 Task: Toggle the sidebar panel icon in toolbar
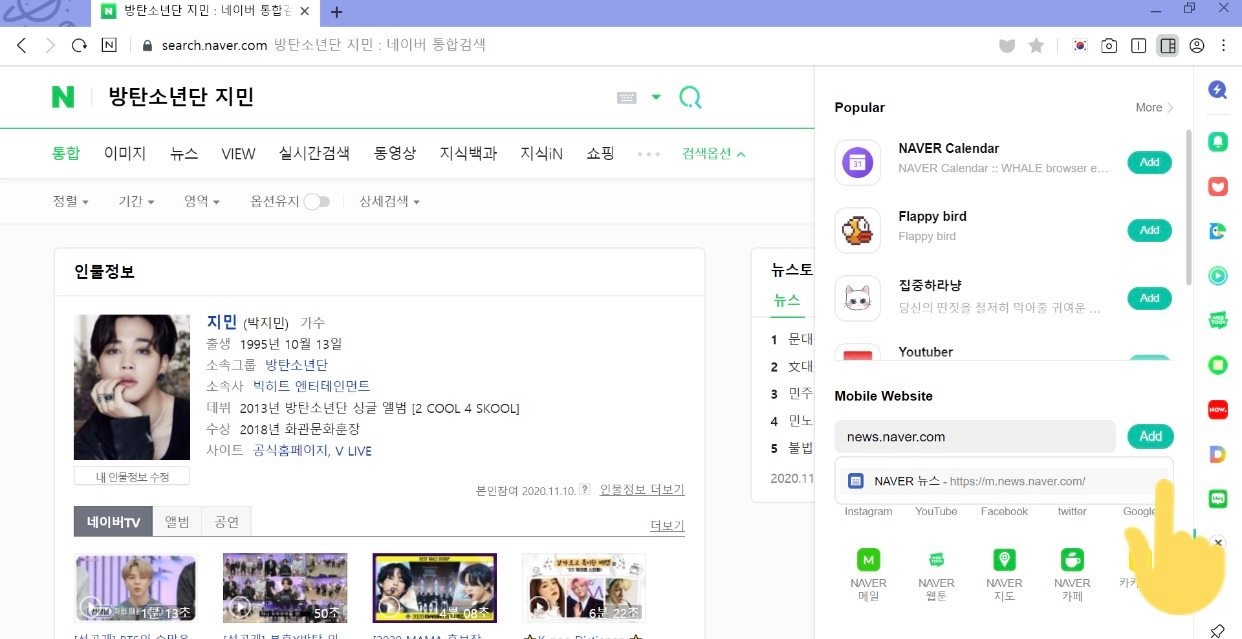coord(1167,46)
